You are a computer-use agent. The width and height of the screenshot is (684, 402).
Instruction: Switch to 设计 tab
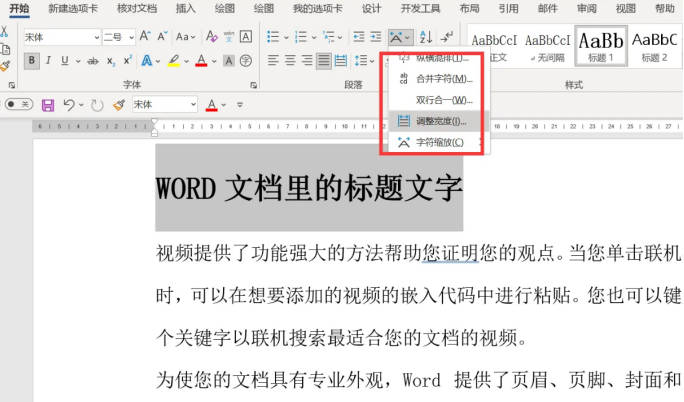pyautogui.click(x=372, y=8)
